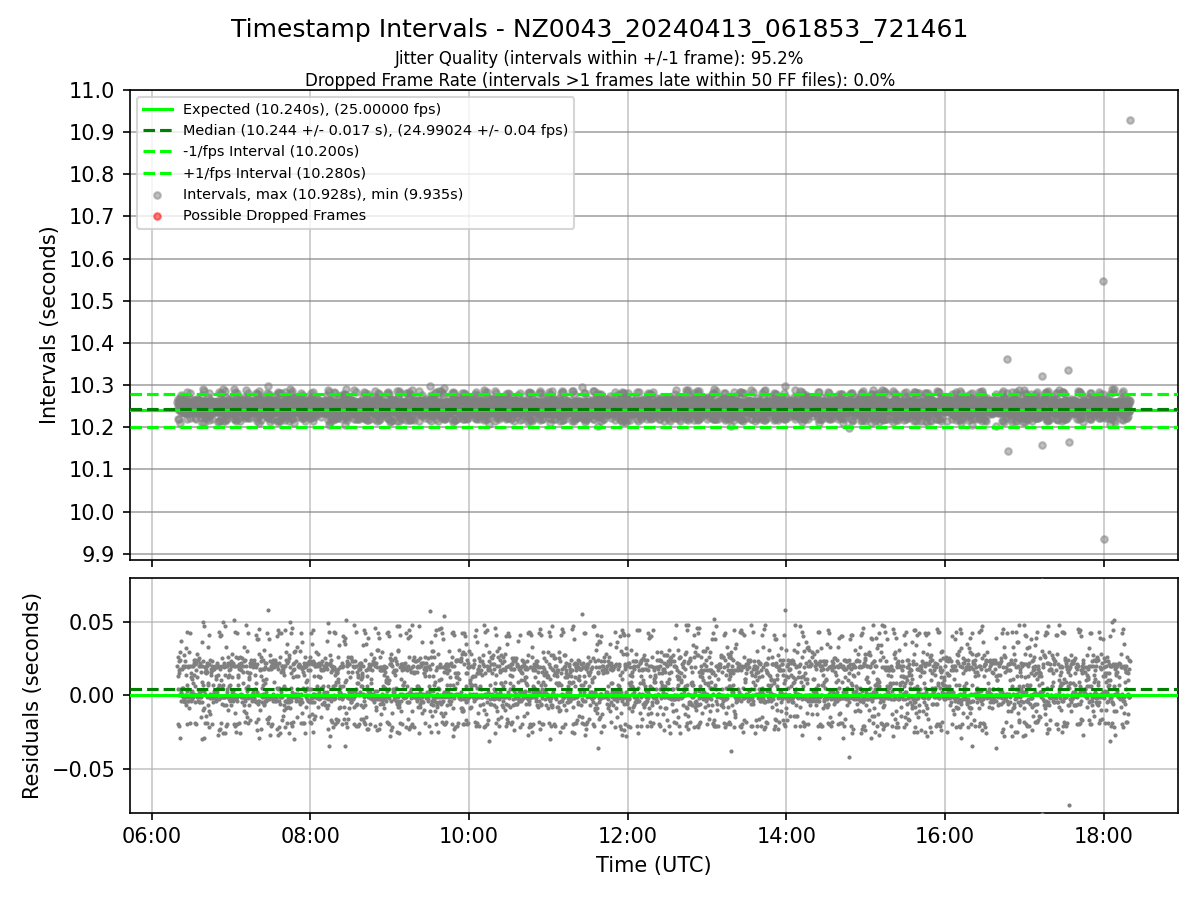Click the Time (UTC) x-axis label
This screenshot has width=1200, height=900.
[x=653, y=865]
